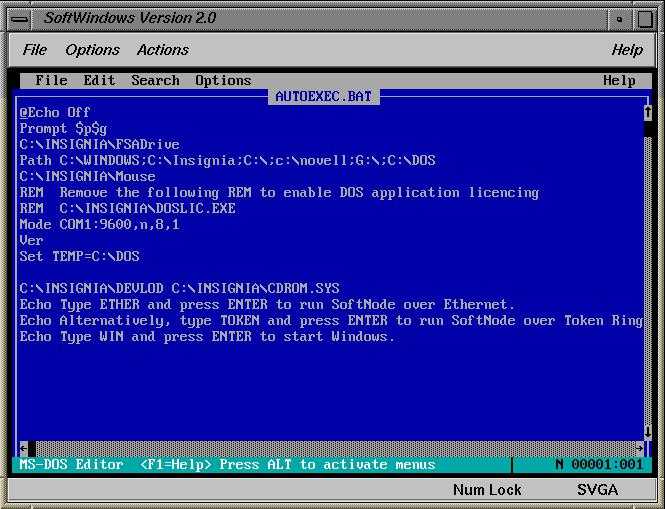The image size is (665, 509).
Task: Click the horizontal scrollbar track
Action: click(x=335, y=448)
